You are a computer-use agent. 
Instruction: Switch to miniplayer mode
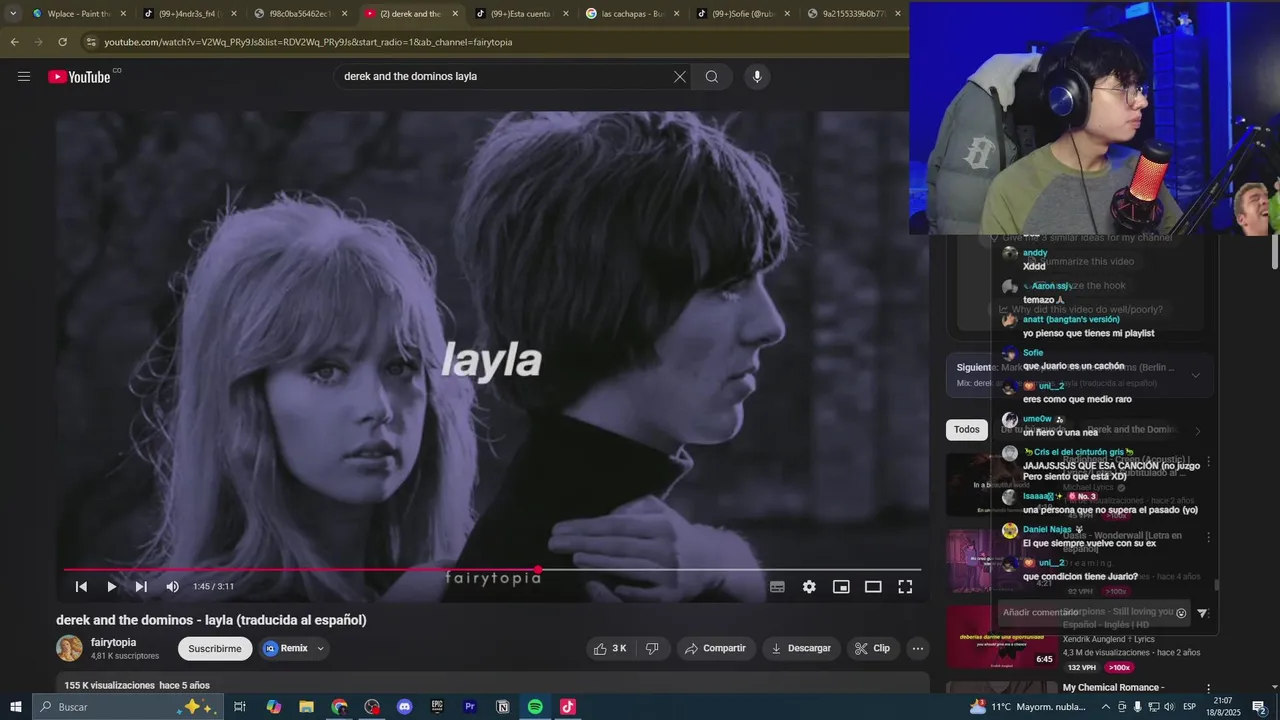click(841, 587)
